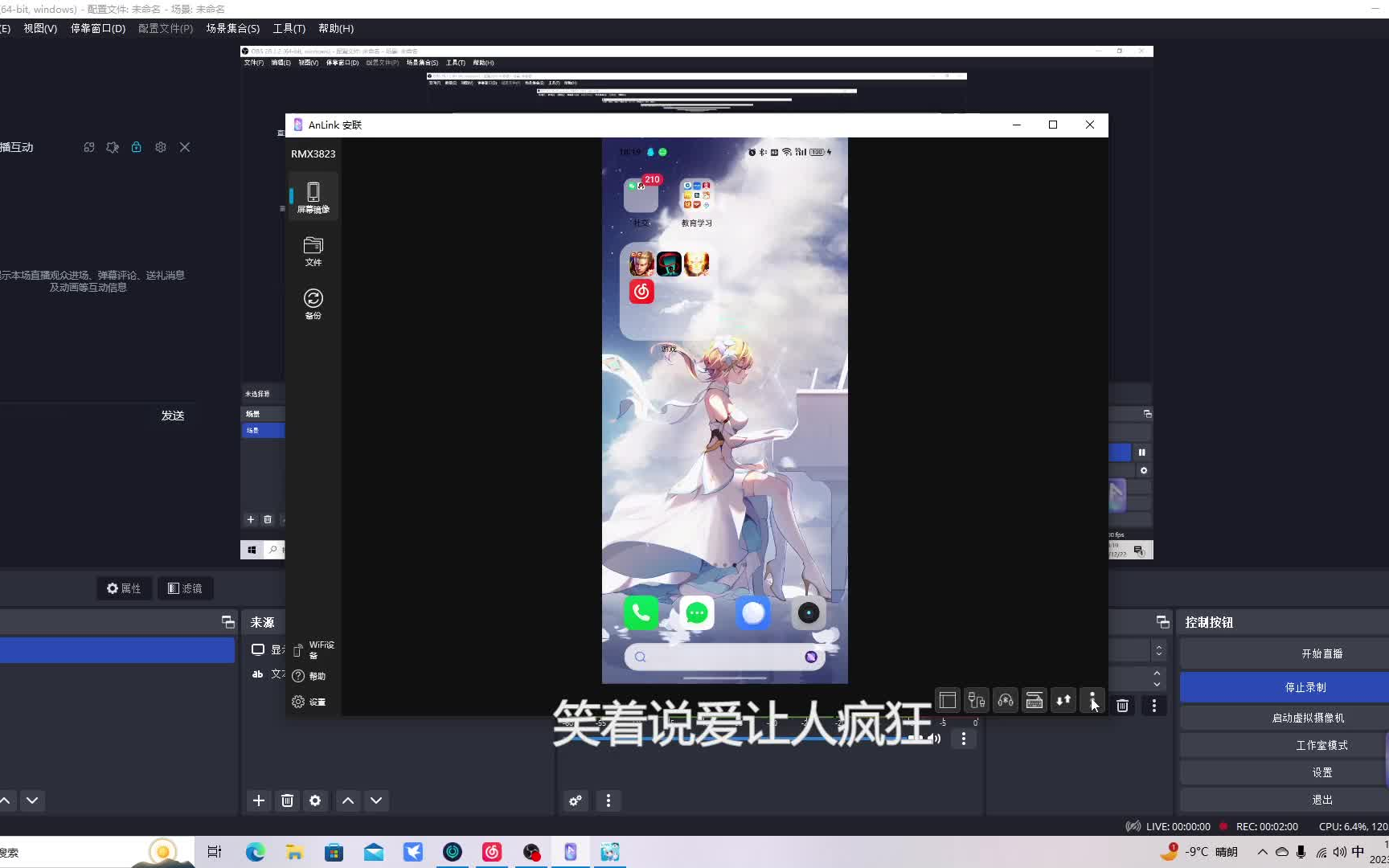Image resolution: width=1389 pixels, height=868 pixels.
Task: Click popout icon in 直播互动 panel header
Action: 89,147
